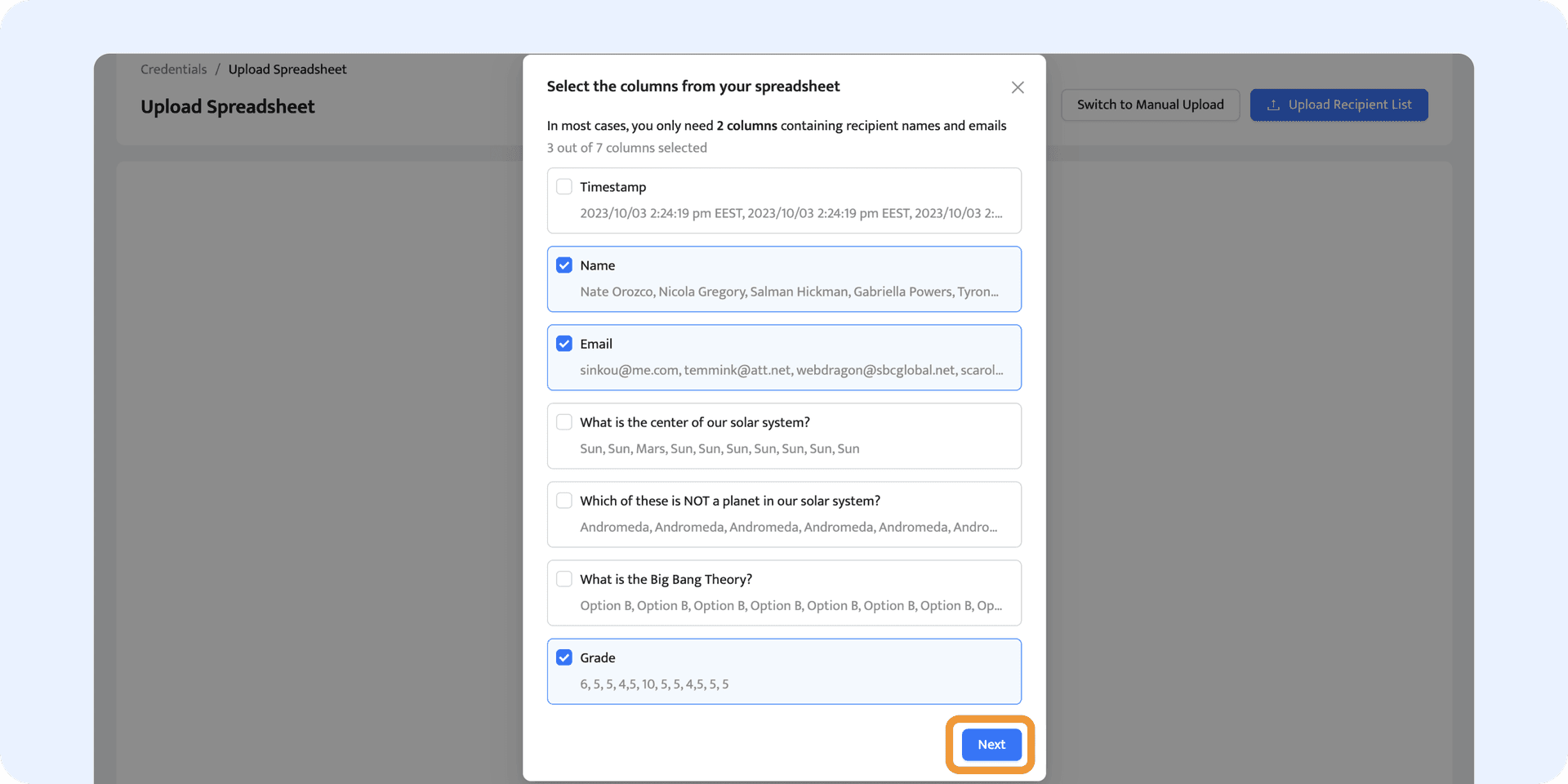The image size is (1568, 784).
Task: Click the Andromeda sample answers row
Action: pos(788,527)
